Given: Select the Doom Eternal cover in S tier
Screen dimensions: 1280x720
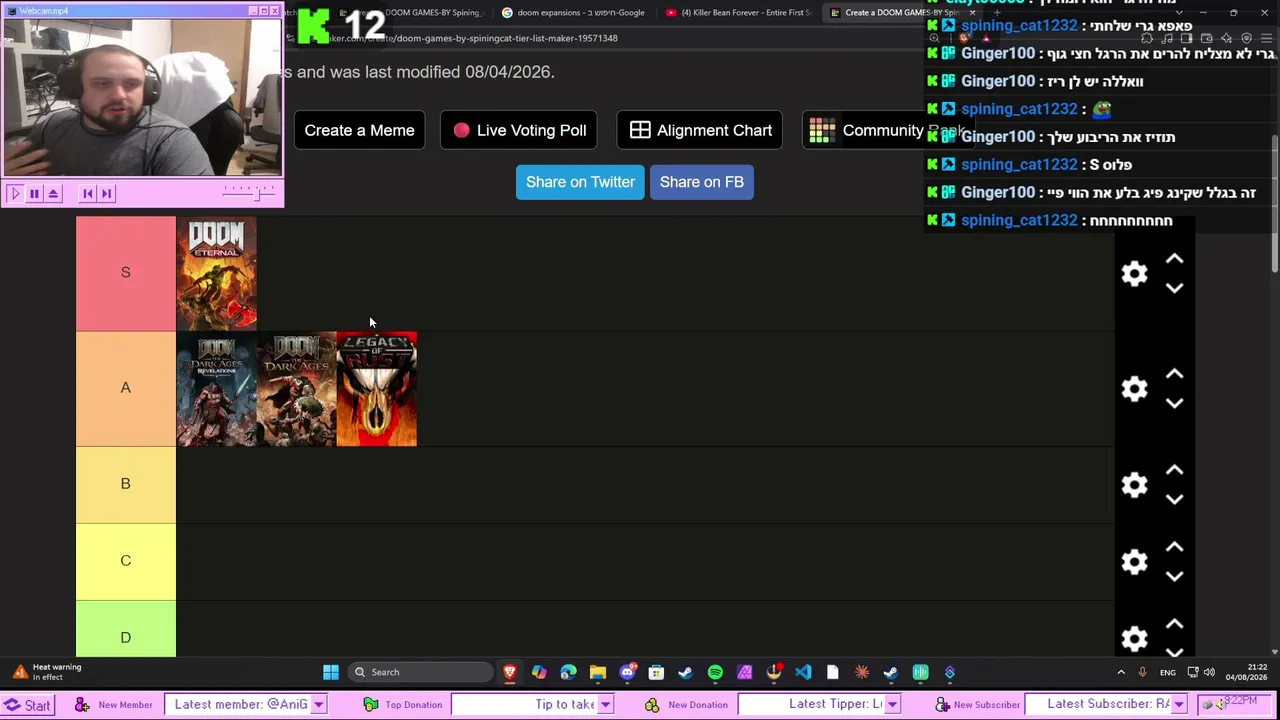Looking at the screenshot, I should point(216,273).
